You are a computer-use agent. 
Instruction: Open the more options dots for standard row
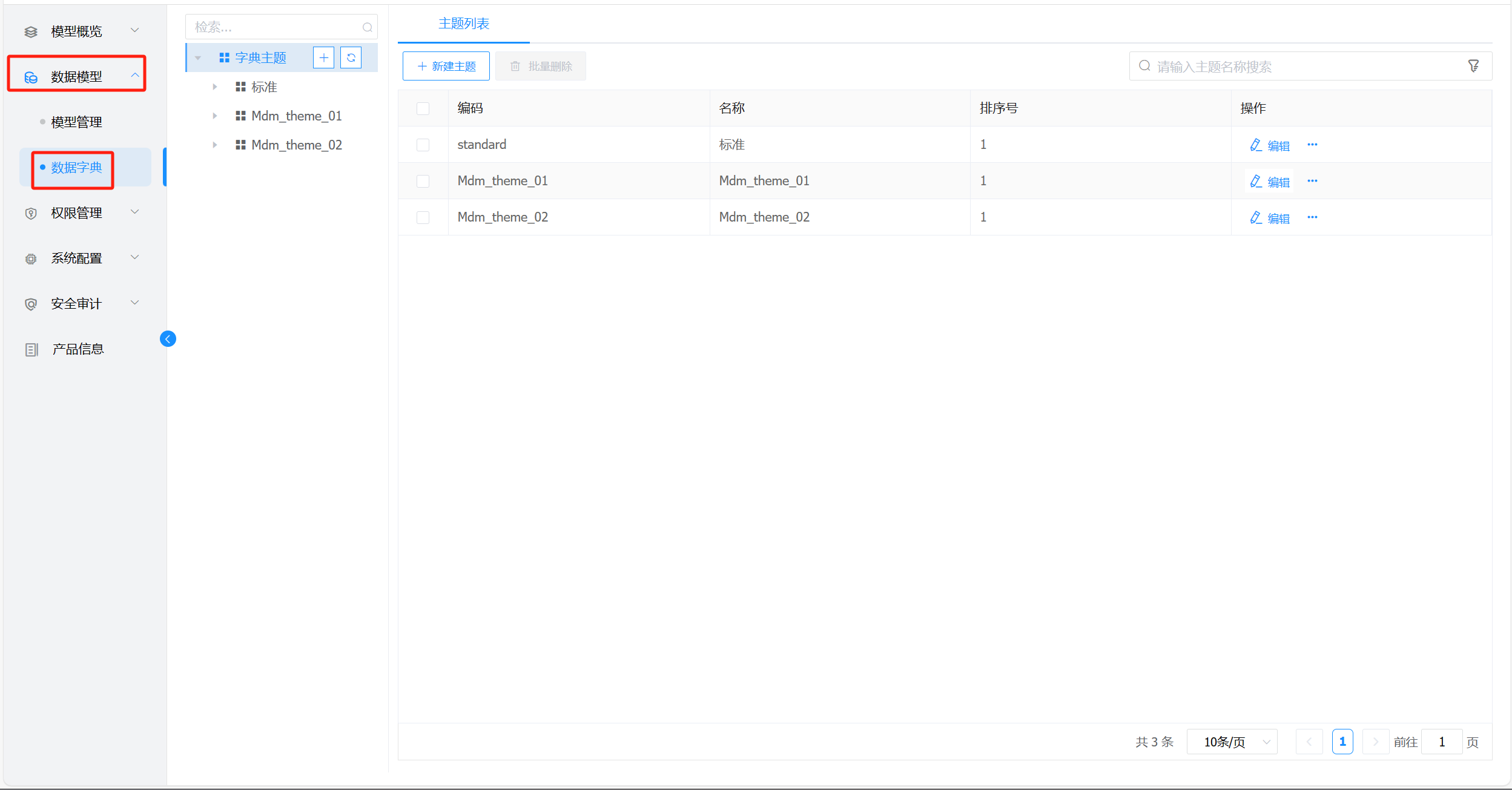[1312, 145]
